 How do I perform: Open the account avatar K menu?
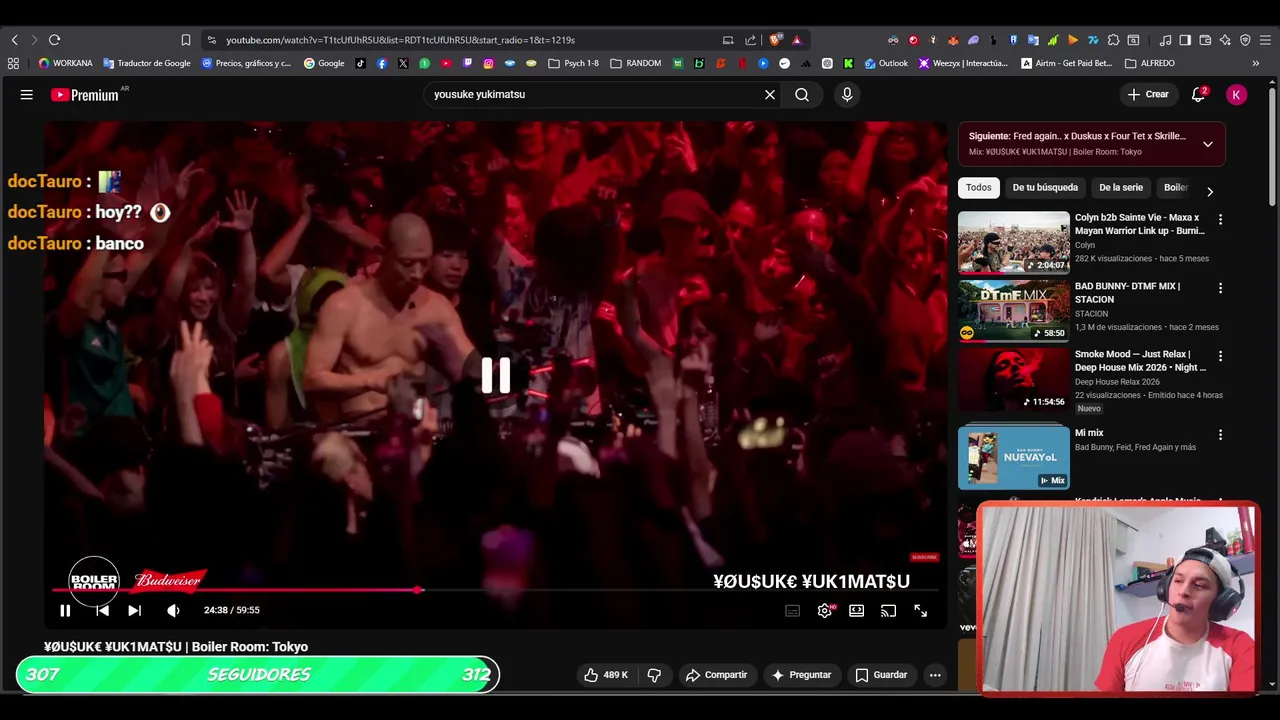(x=1237, y=95)
